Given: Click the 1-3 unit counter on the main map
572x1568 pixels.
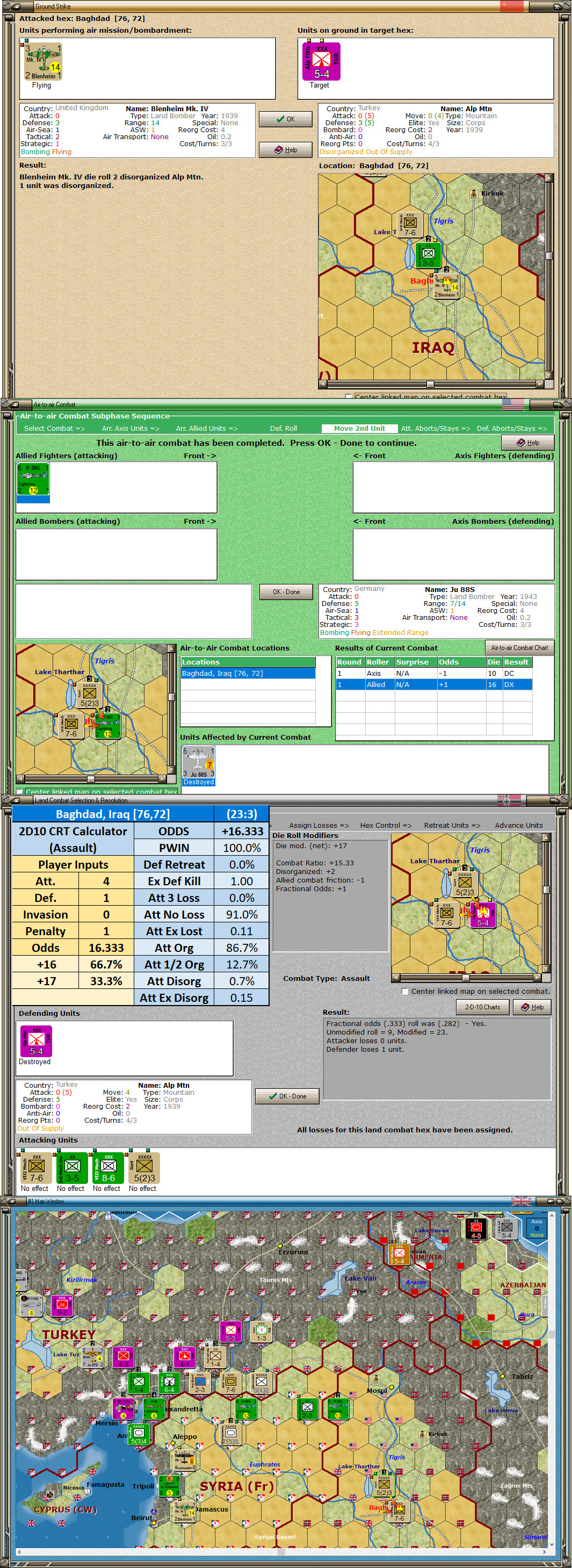Looking at the screenshot, I should tap(261, 1331).
